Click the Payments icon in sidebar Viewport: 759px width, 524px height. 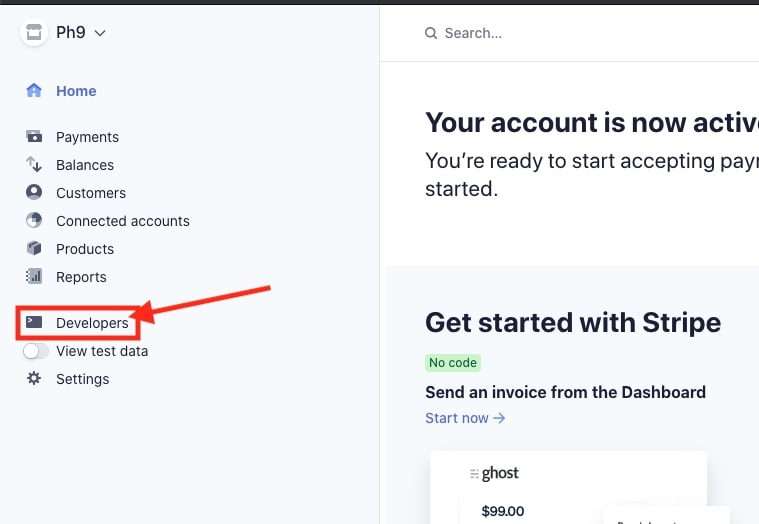point(34,137)
